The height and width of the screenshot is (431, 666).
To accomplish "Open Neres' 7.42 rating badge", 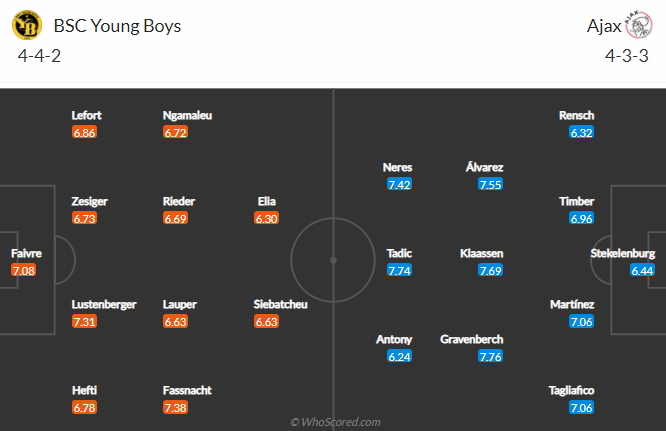I will tap(399, 184).
